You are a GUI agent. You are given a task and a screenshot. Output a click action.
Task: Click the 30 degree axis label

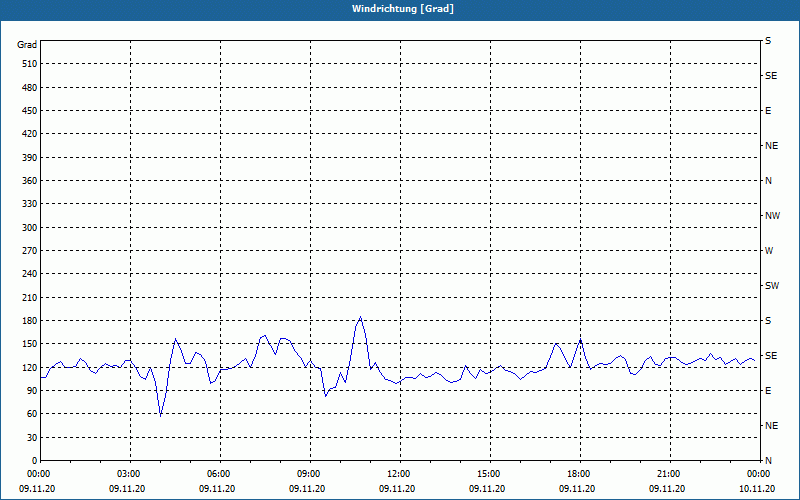click(x=32, y=438)
